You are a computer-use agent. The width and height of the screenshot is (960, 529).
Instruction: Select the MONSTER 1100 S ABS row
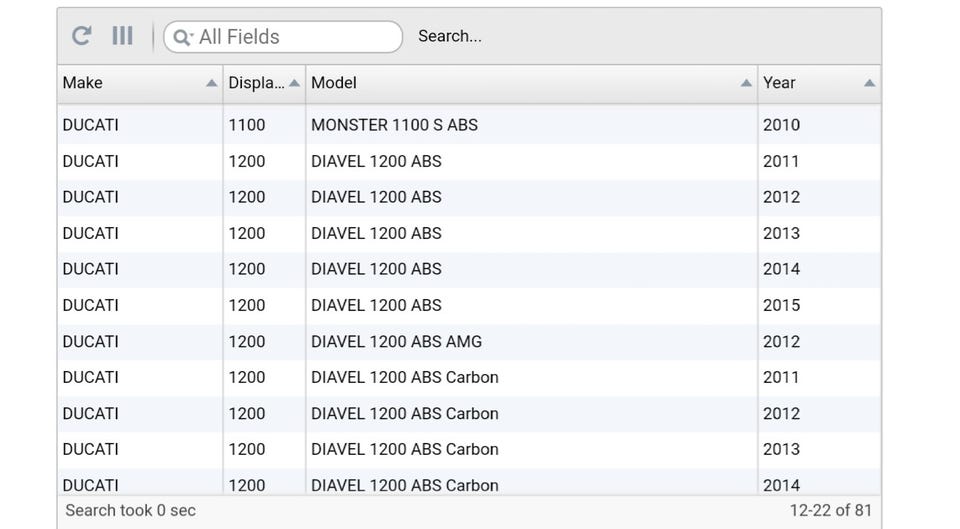click(394, 125)
